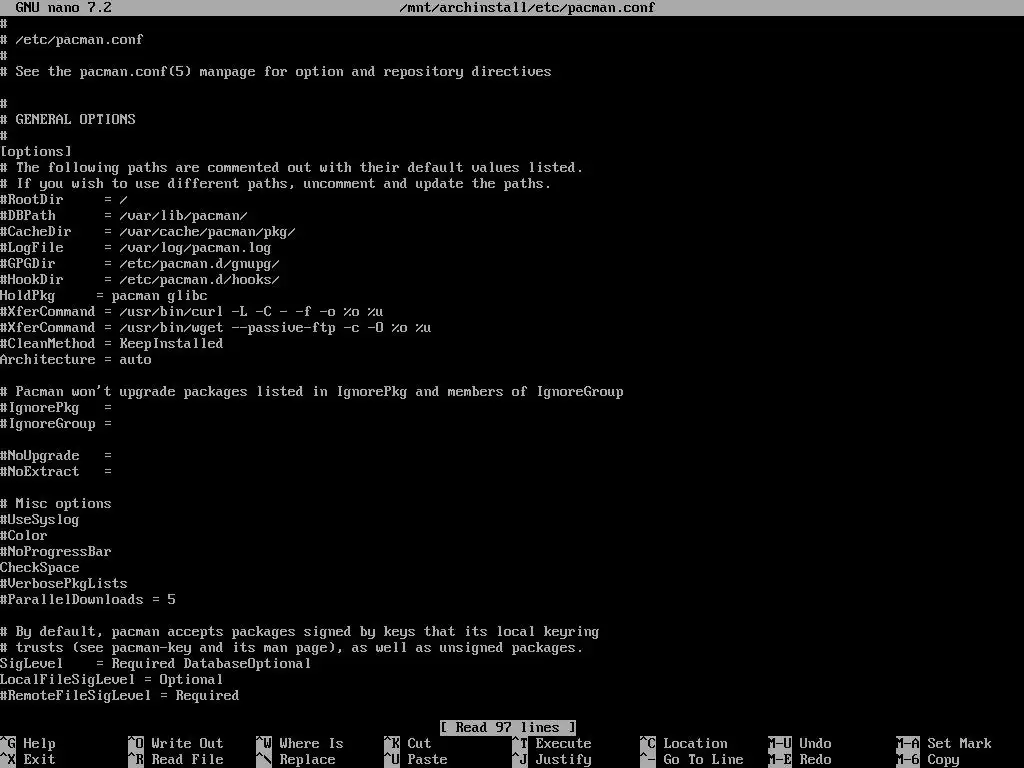Place cursor on the curl #XferCommand line
This screenshot has width=1024, height=768.
192,312
